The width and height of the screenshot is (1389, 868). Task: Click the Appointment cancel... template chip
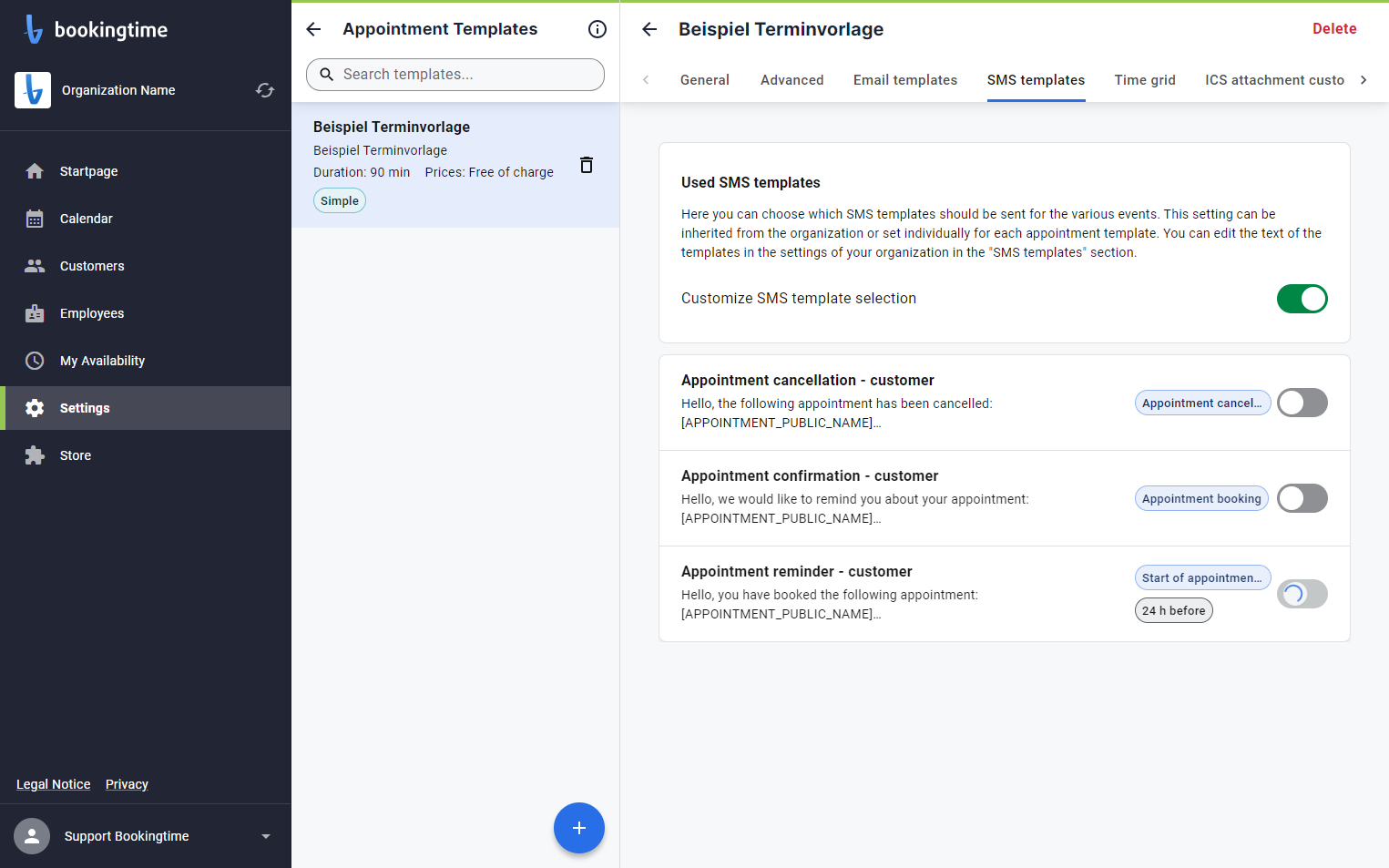pos(1202,403)
